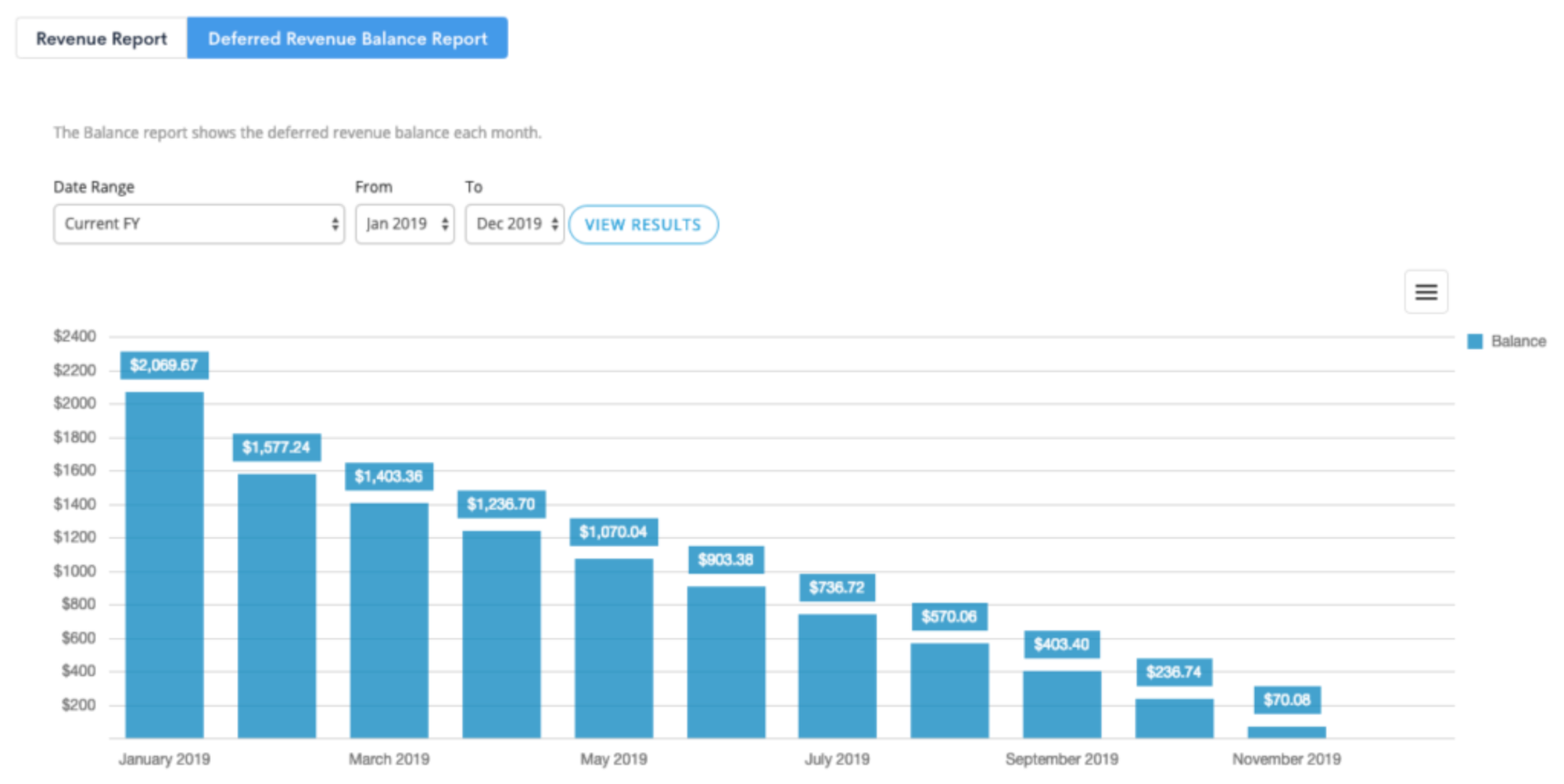Click the $2,069.67 data label

pyautogui.click(x=163, y=364)
